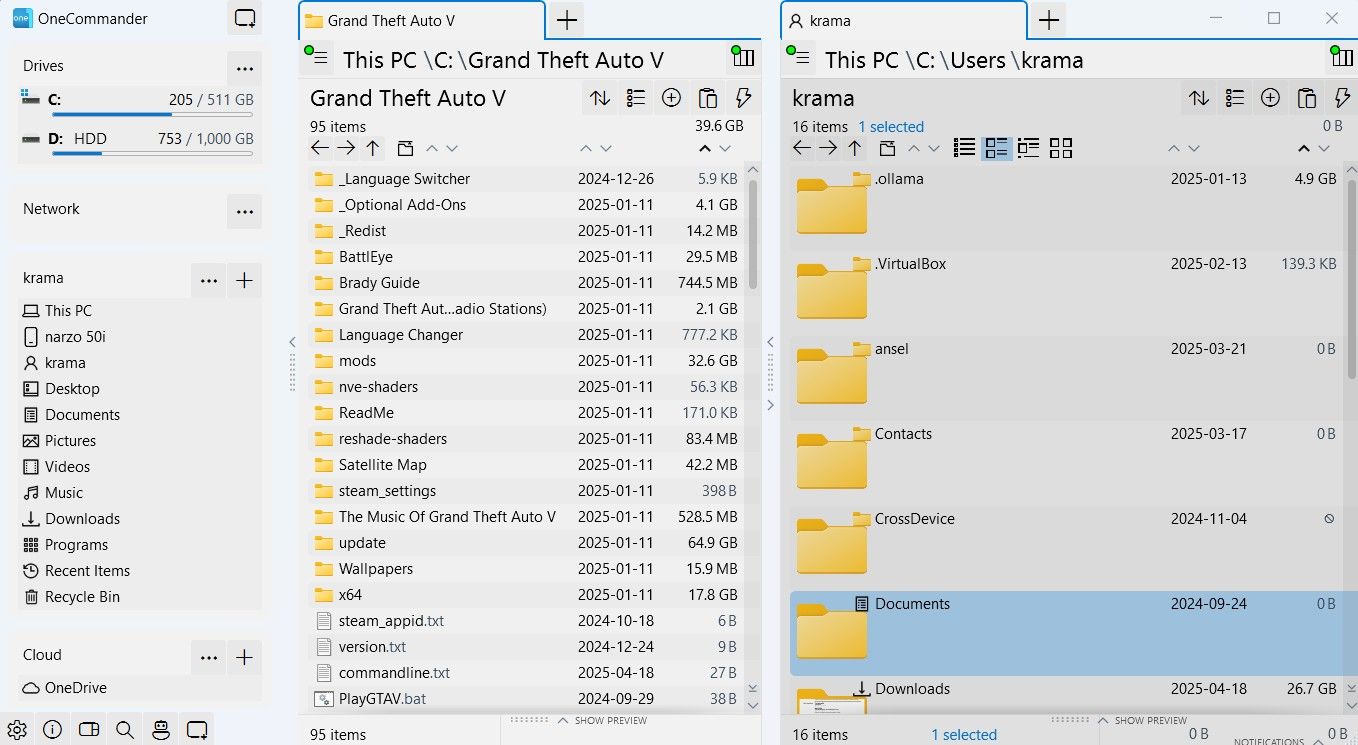Click the new item plus-circle icon in left pane

[671, 98]
